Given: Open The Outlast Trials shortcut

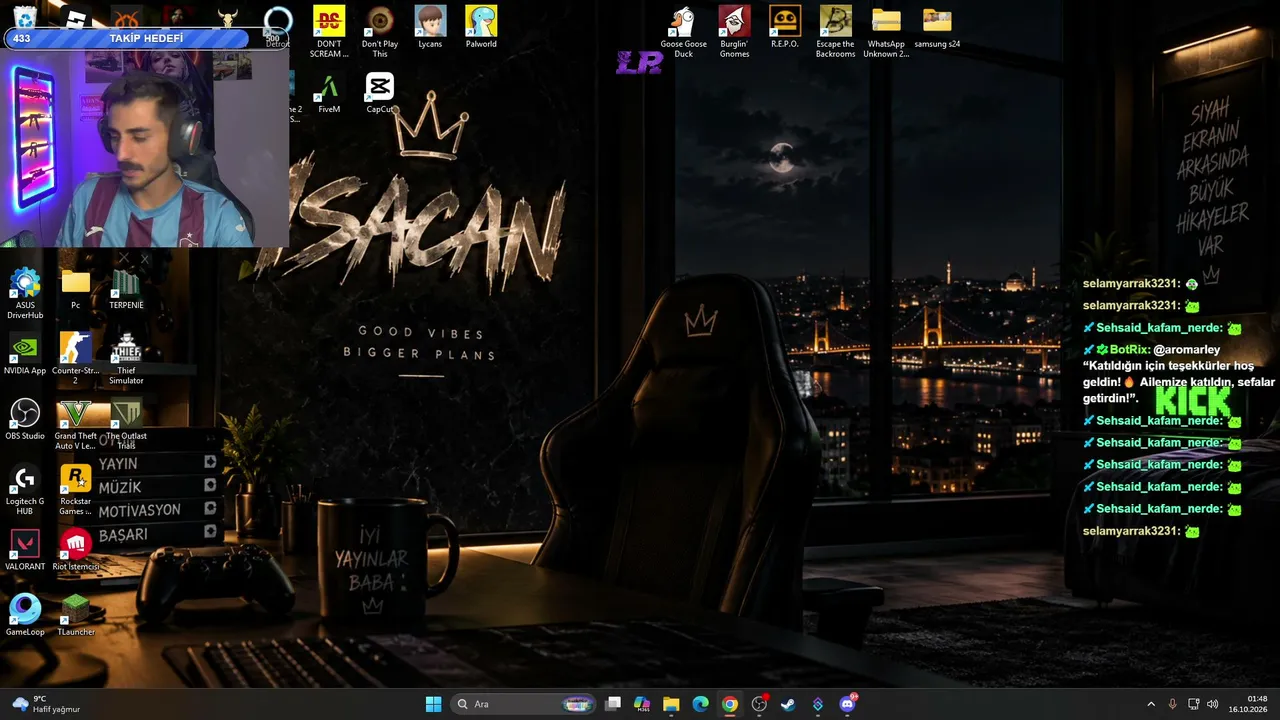Looking at the screenshot, I should tap(126, 424).
